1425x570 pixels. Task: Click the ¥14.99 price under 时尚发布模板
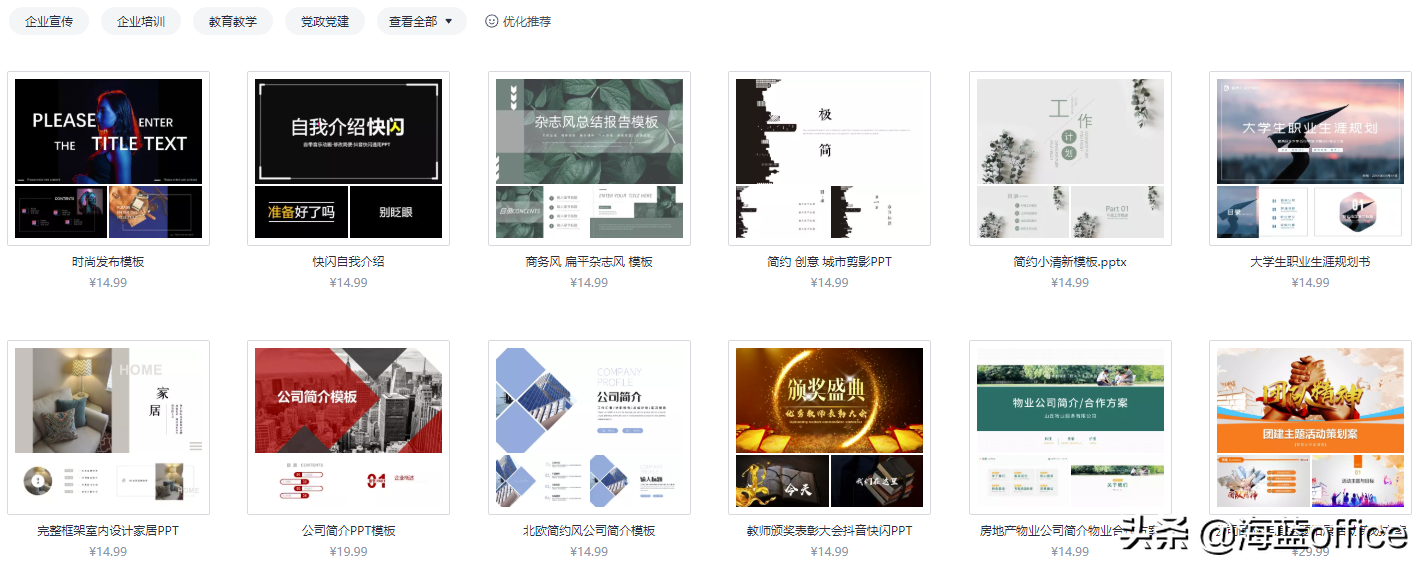click(x=108, y=283)
